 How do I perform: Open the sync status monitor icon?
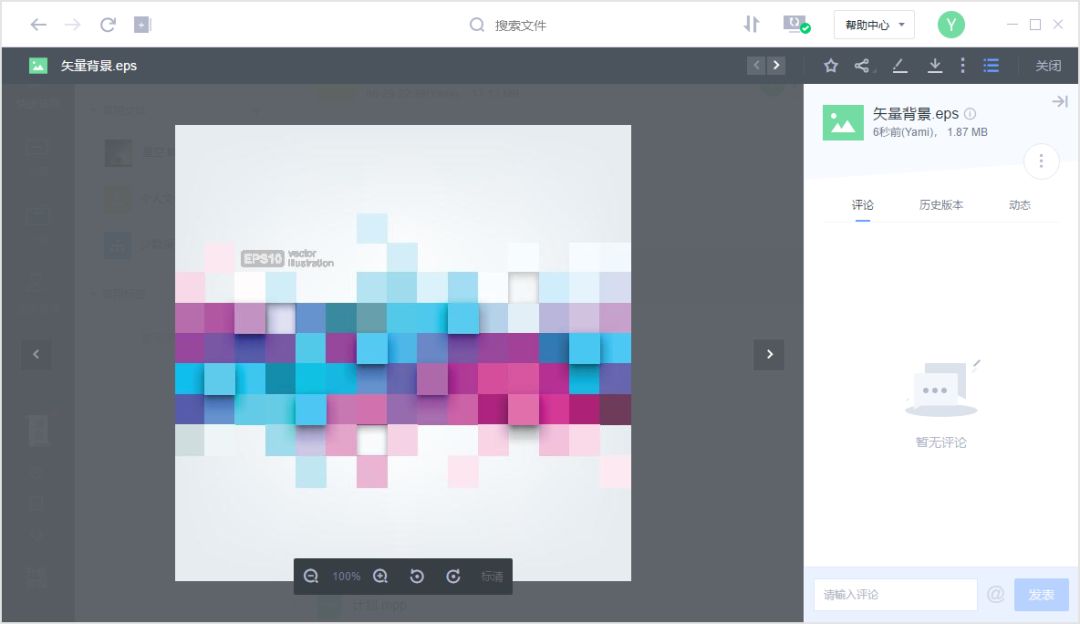[796, 25]
